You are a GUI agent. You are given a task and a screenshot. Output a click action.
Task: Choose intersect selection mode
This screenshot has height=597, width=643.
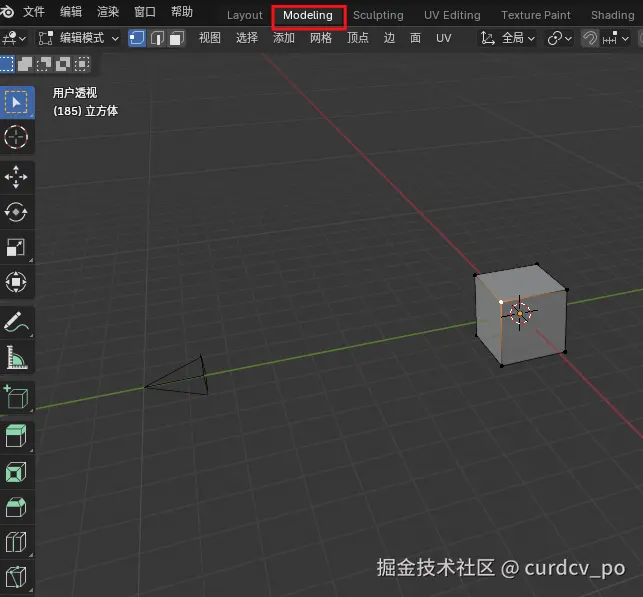[82, 64]
